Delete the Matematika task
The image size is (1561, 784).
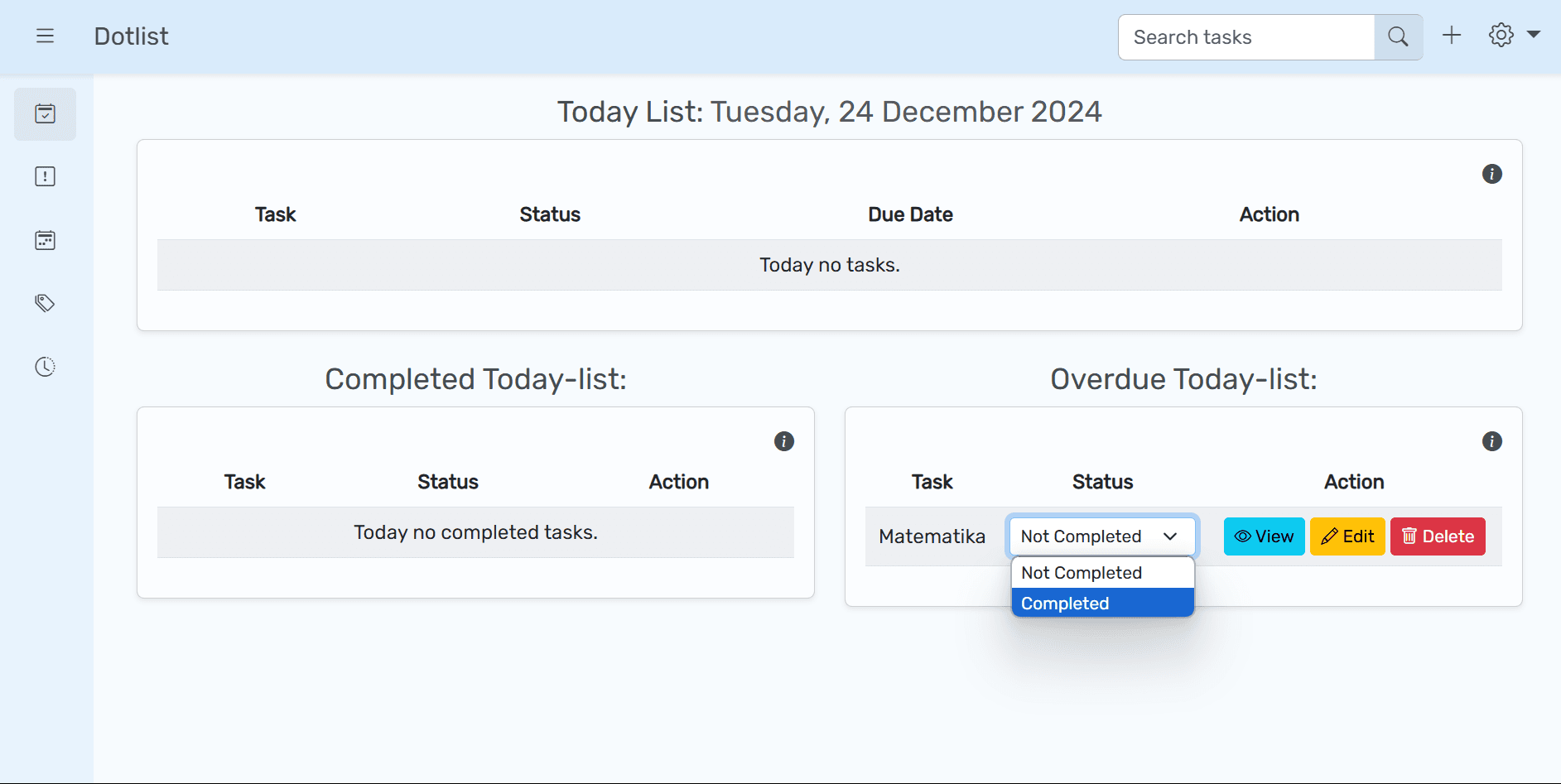pyautogui.click(x=1438, y=536)
